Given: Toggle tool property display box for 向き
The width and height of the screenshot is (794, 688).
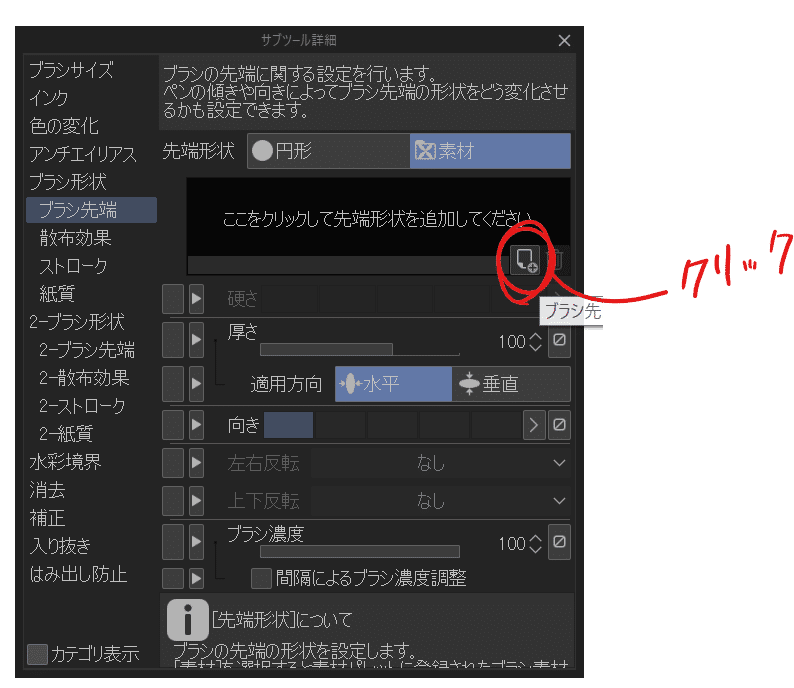Looking at the screenshot, I should pos(173,424).
